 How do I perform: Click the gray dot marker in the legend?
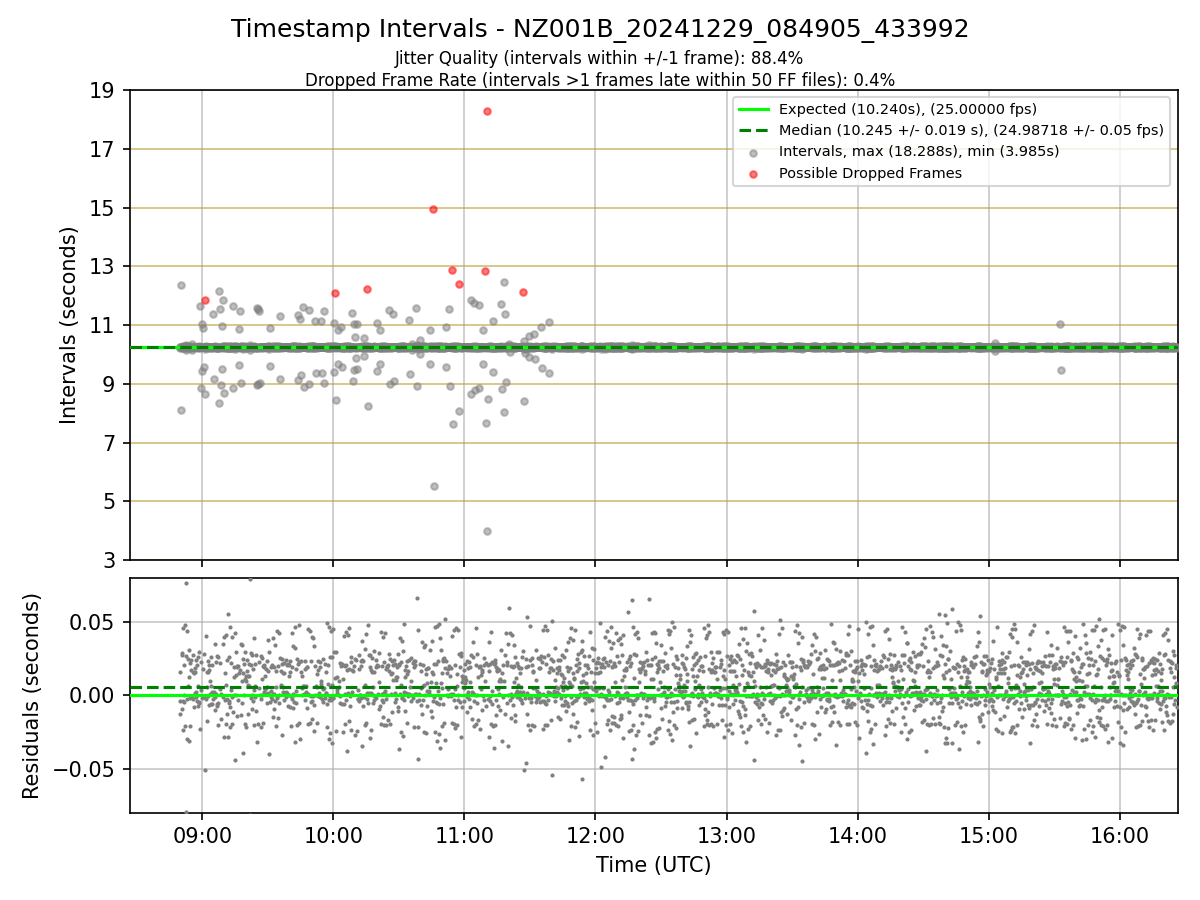(754, 152)
